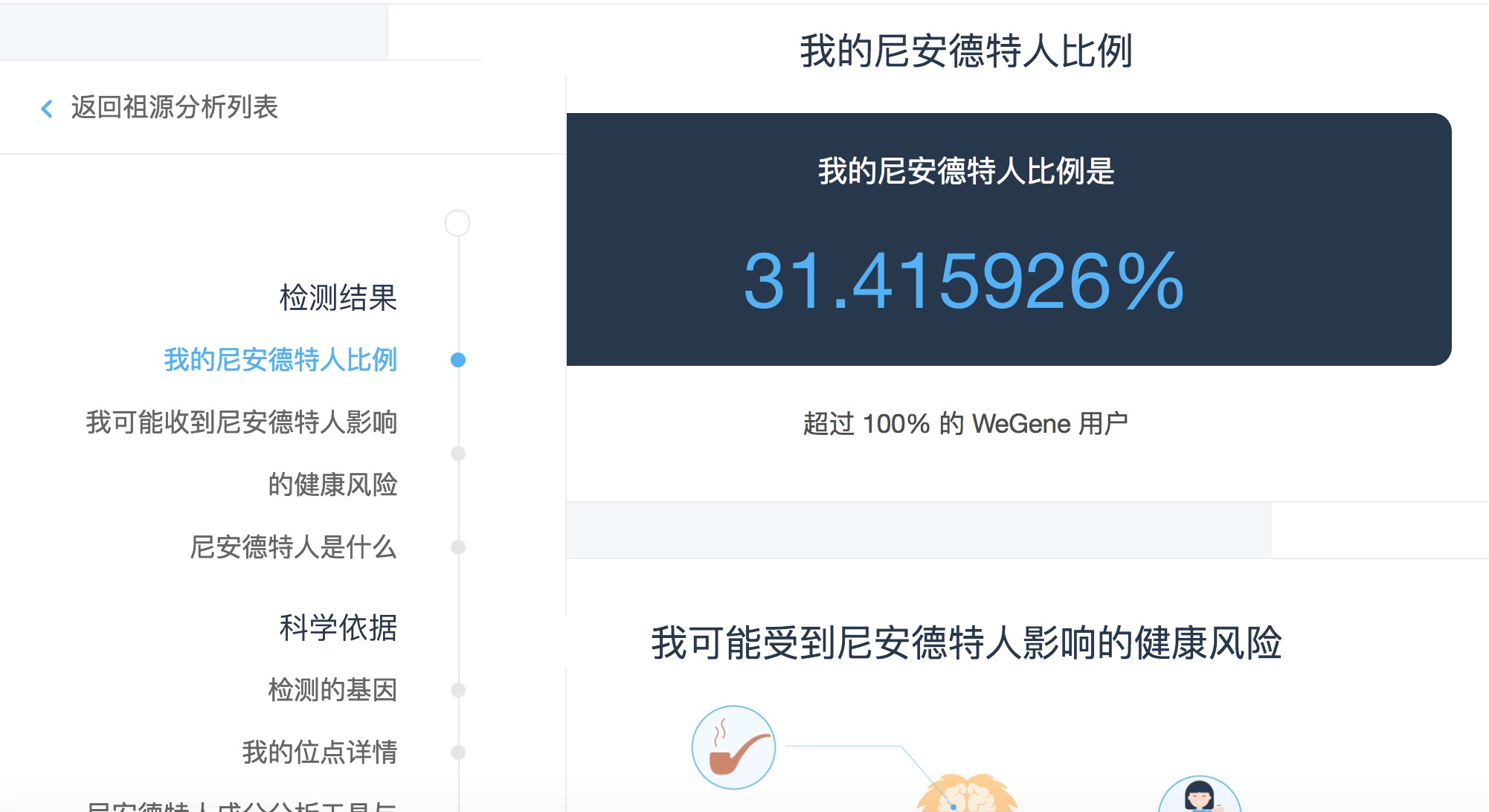Click the 检测结果 group heading
Screen dimensions: 1489x812
tap(338, 297)
